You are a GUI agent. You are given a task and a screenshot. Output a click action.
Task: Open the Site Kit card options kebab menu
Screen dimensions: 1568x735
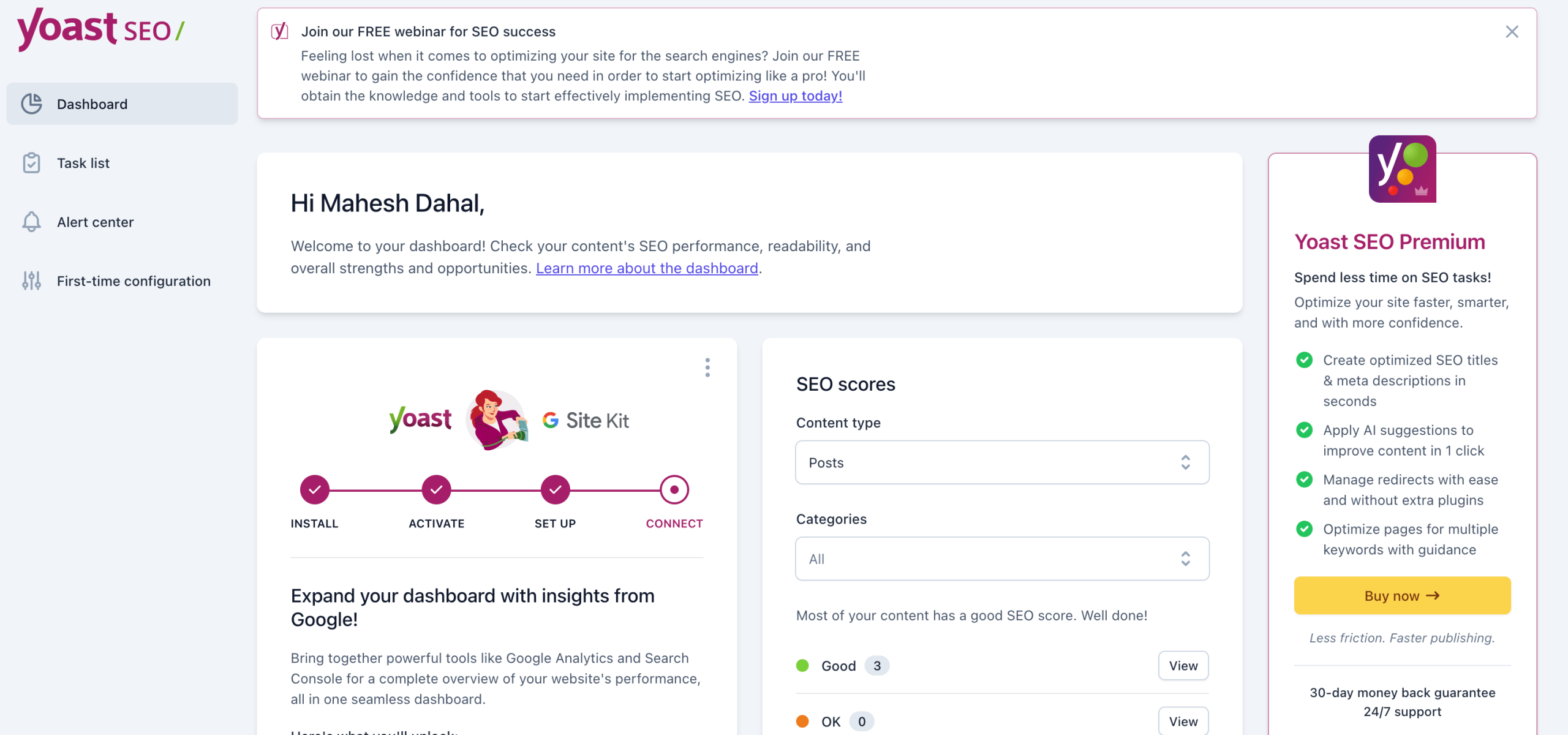point(707,367)
